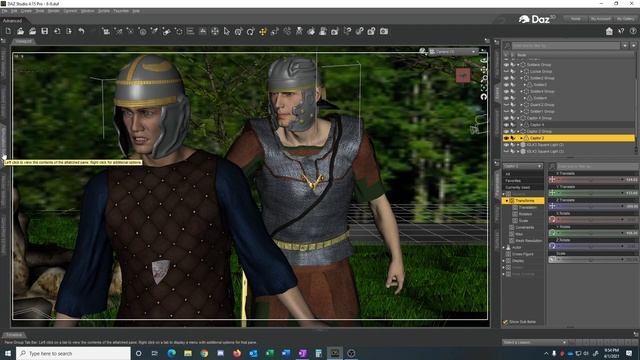
Task: Click the My Gallery button
Action: pos(625,19)
